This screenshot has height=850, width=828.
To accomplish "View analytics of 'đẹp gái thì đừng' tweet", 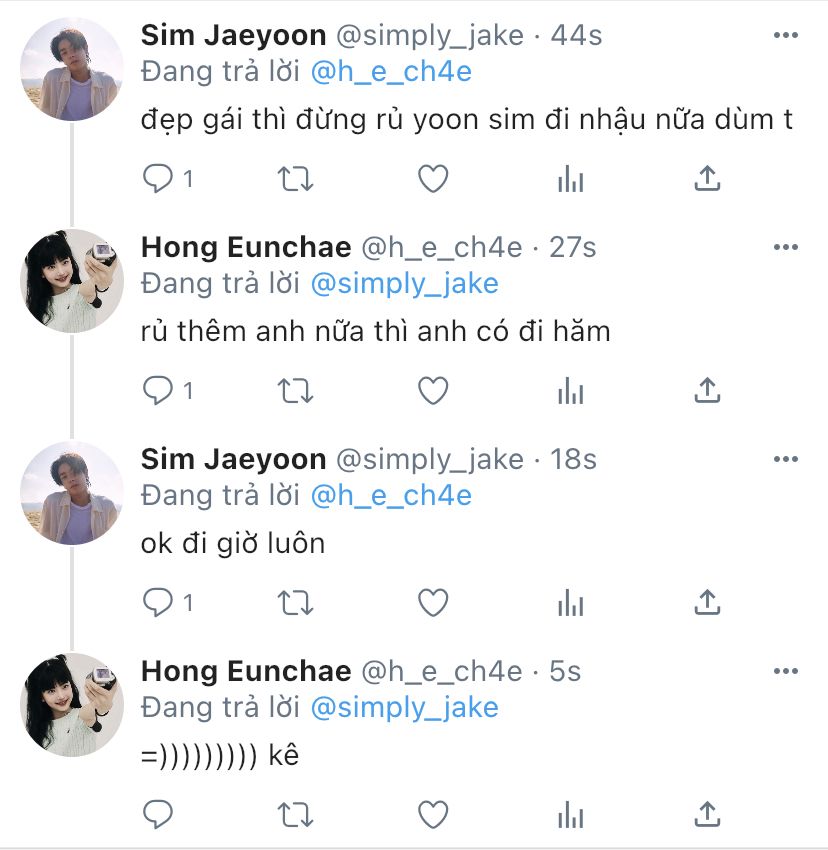I will coord(570,179).
